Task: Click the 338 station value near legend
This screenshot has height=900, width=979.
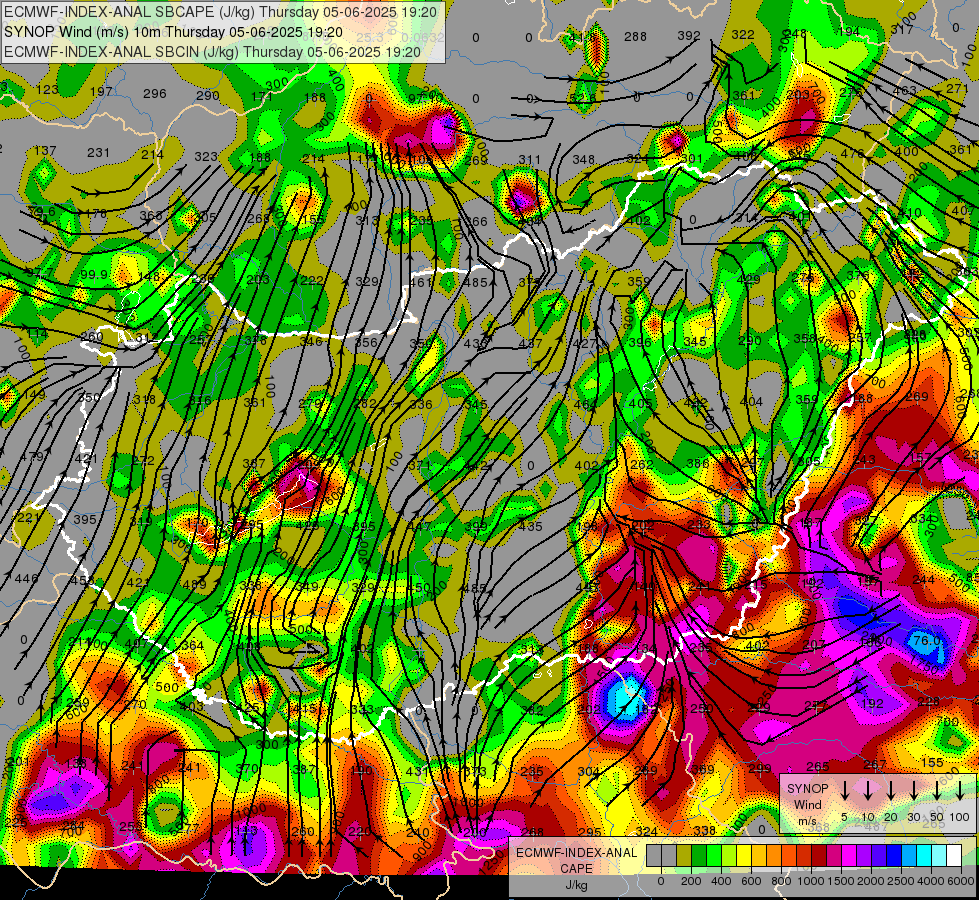Action: click(704, 830)
